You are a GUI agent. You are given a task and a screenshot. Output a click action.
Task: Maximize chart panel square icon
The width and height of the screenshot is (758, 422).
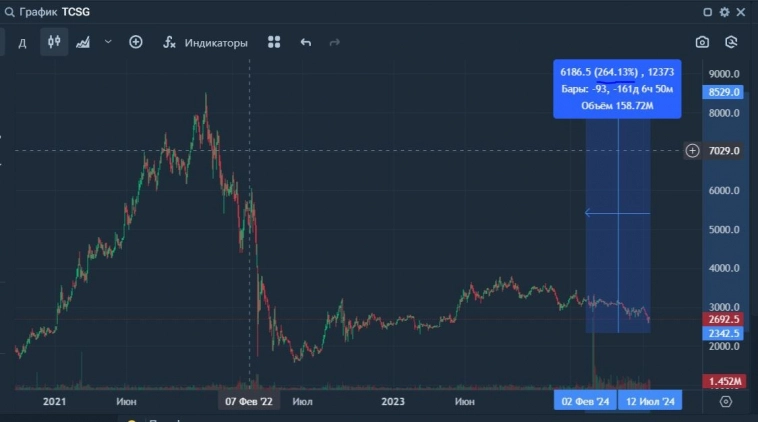click(x=707, y=12)
